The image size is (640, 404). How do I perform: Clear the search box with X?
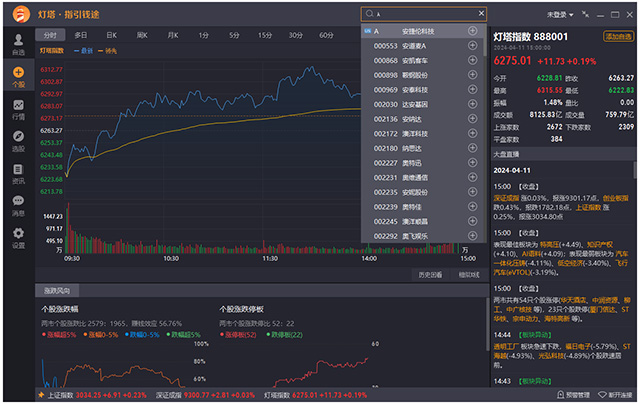(x=482, y=13)
